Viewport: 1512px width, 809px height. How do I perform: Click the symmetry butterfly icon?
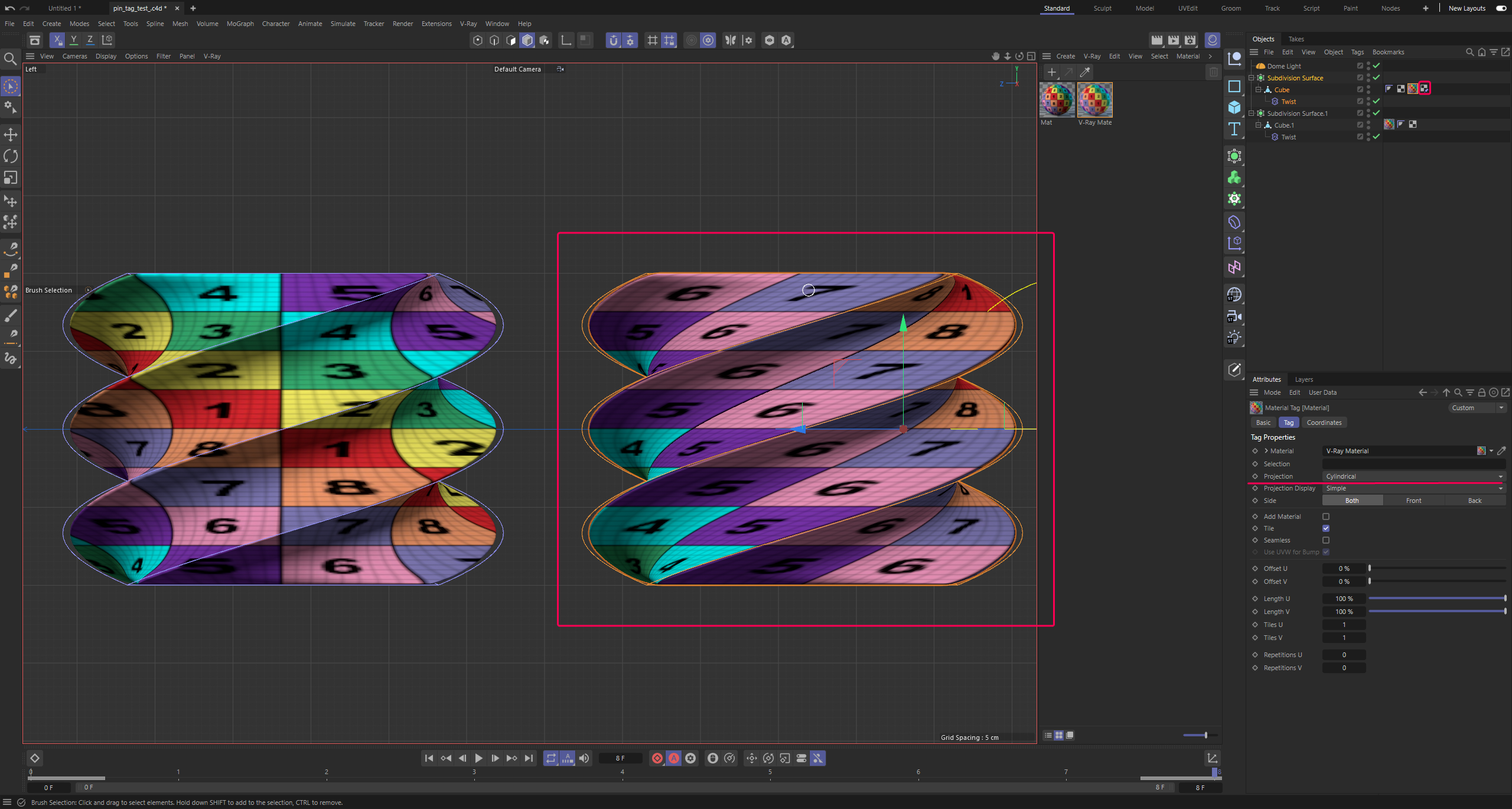(731, 40)
